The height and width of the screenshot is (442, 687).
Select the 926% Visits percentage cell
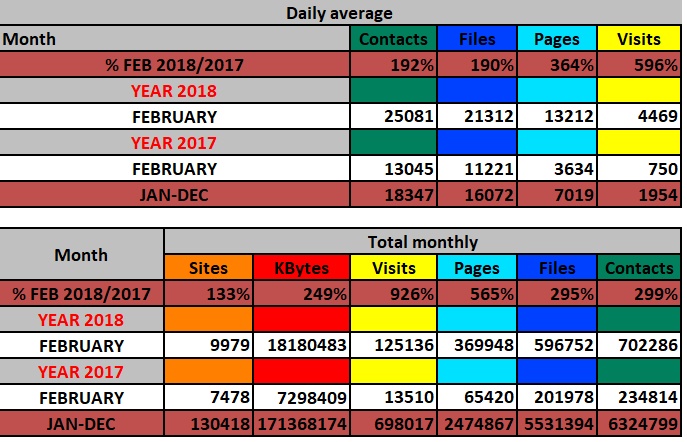coord(385,294)
